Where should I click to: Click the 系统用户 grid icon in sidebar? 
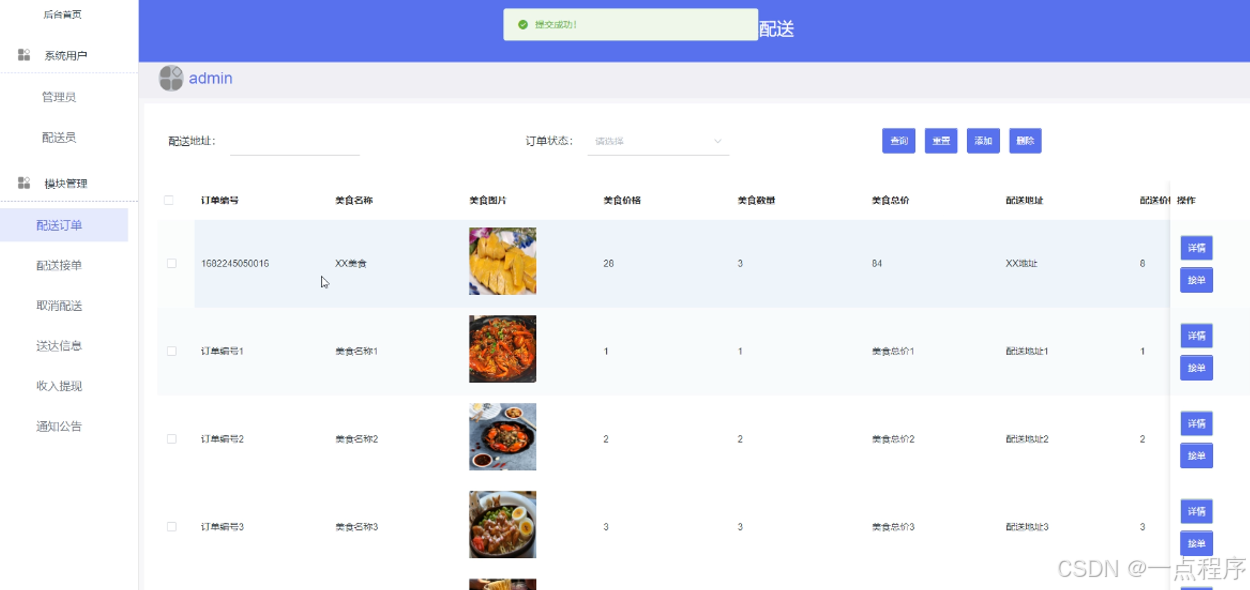22,54
